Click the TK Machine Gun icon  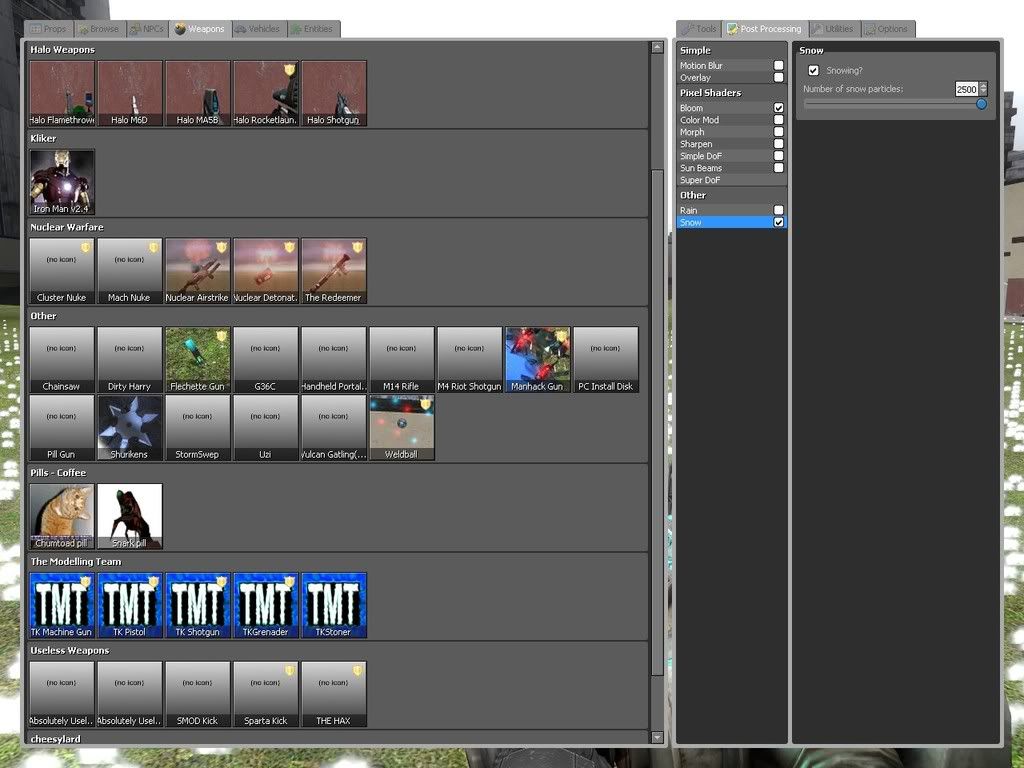(62, 604)
